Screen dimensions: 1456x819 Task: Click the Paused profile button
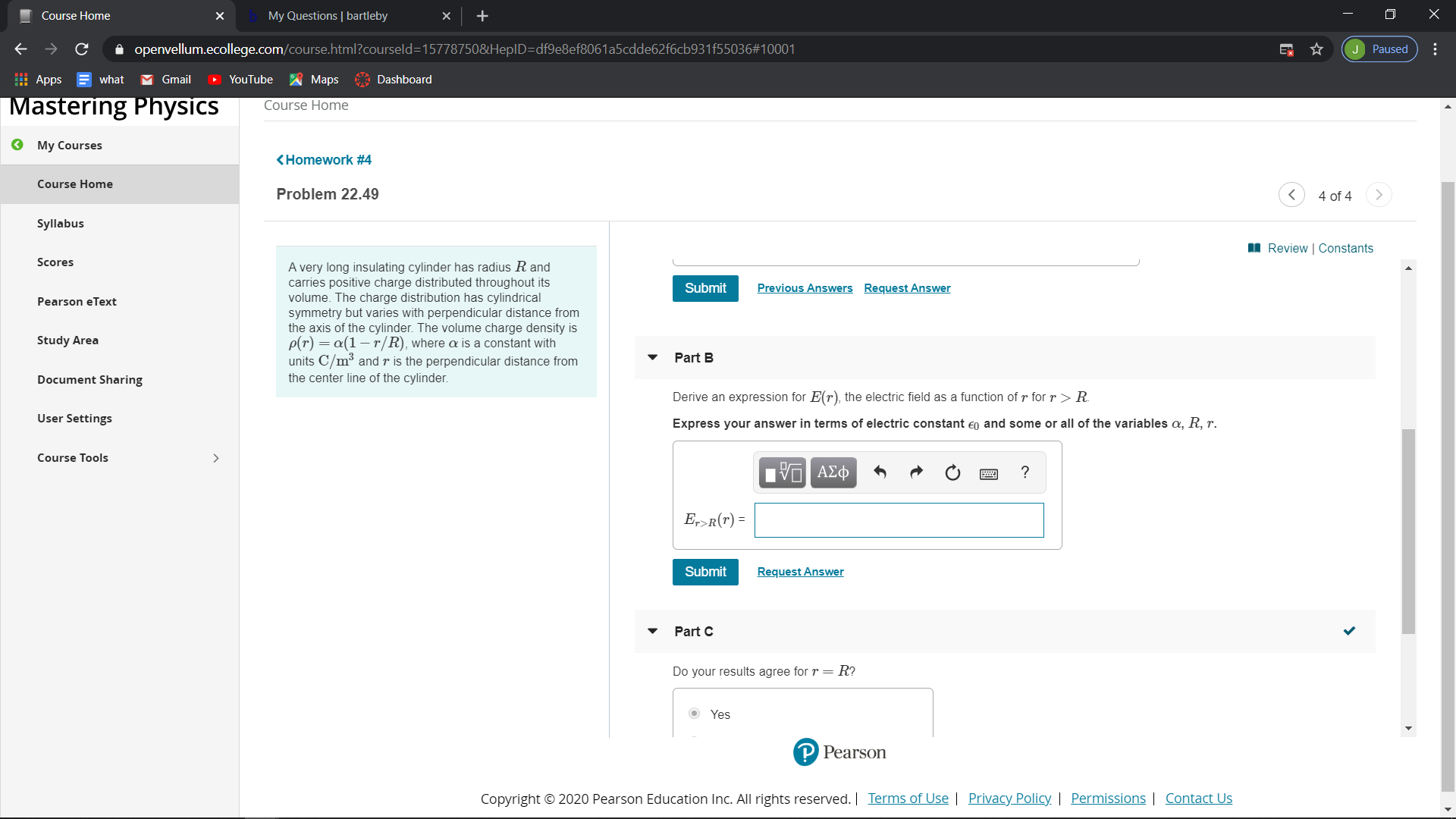[1379, 49]
